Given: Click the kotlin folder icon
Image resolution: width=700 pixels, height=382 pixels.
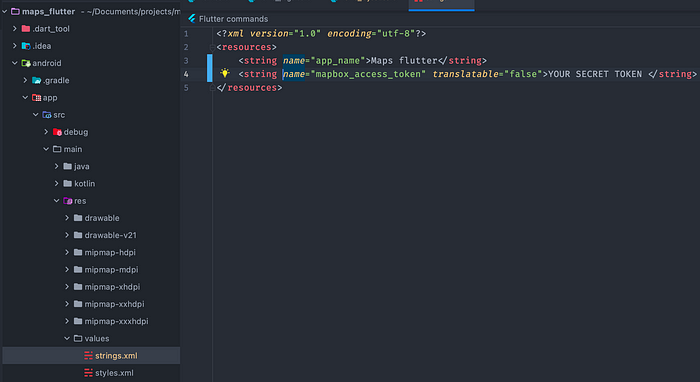Looking at the screenshot, I should click(x=67, y=183).
